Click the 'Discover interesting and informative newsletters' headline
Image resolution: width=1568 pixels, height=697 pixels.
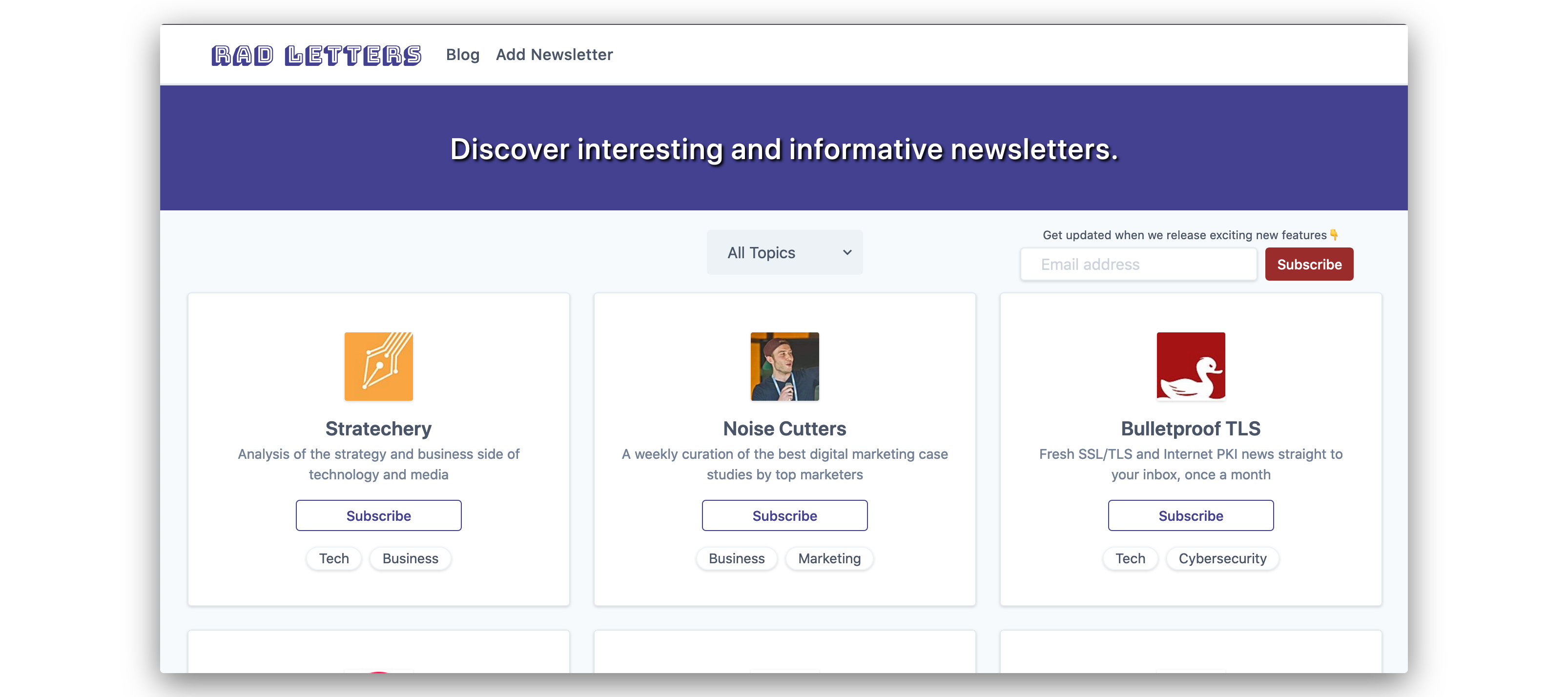point(784,149)
